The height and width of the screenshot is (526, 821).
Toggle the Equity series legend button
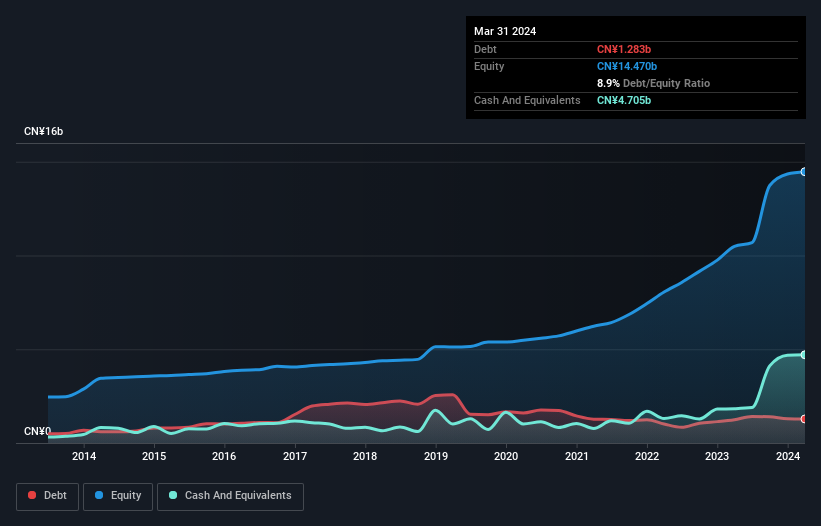[118, 496]
